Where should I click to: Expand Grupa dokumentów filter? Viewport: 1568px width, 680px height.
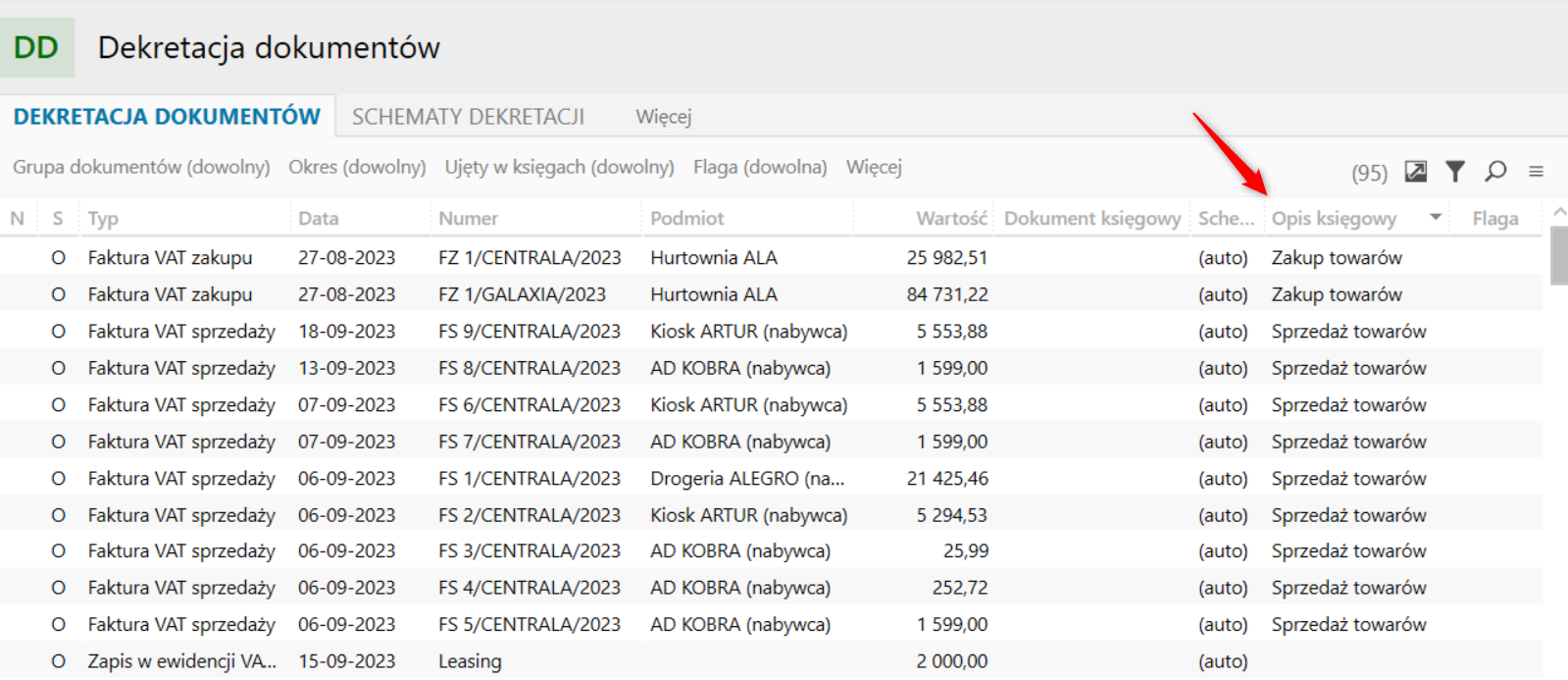coord(141,167)
